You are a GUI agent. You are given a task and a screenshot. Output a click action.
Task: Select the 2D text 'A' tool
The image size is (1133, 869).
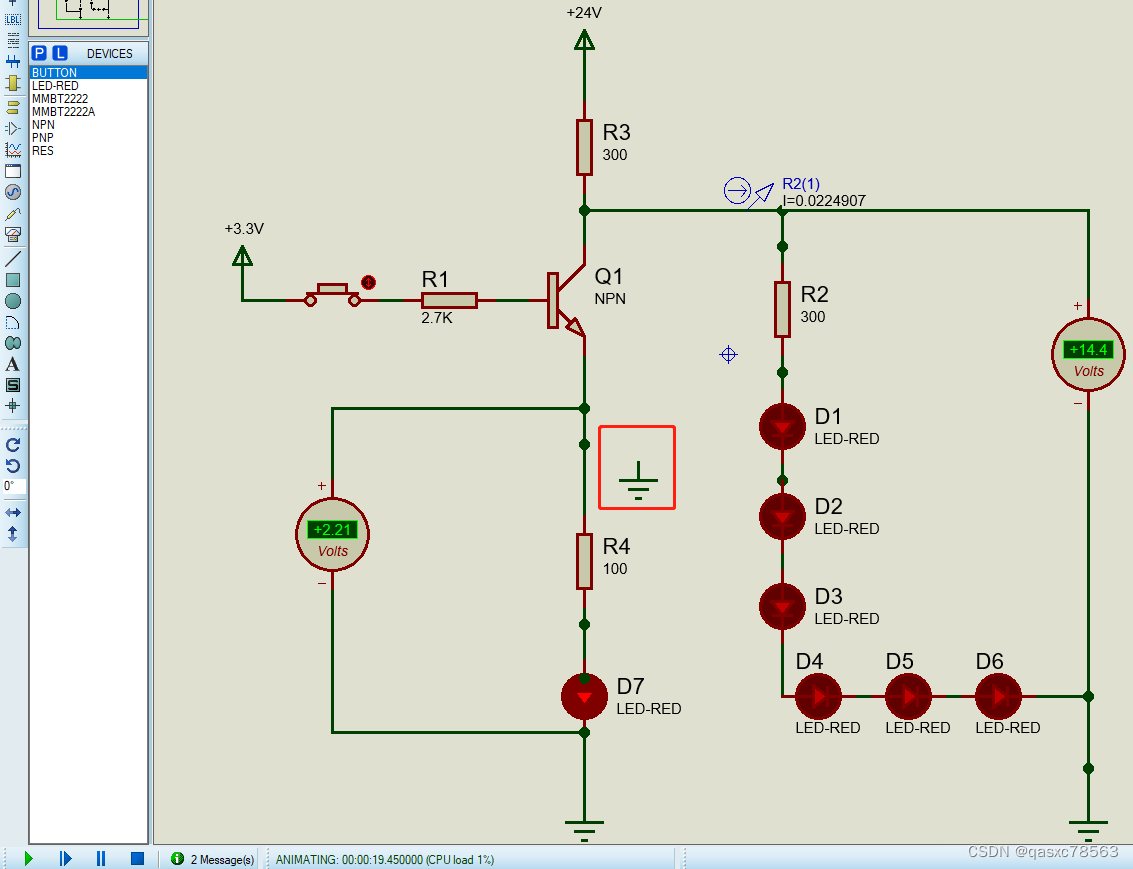point(13,364)
